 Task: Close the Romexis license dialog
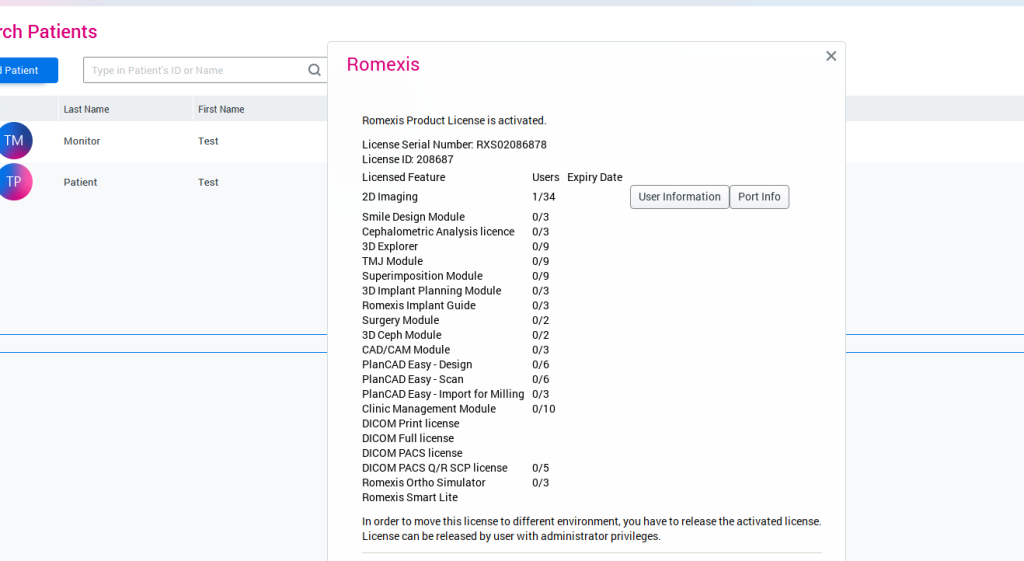pos(831,56)
